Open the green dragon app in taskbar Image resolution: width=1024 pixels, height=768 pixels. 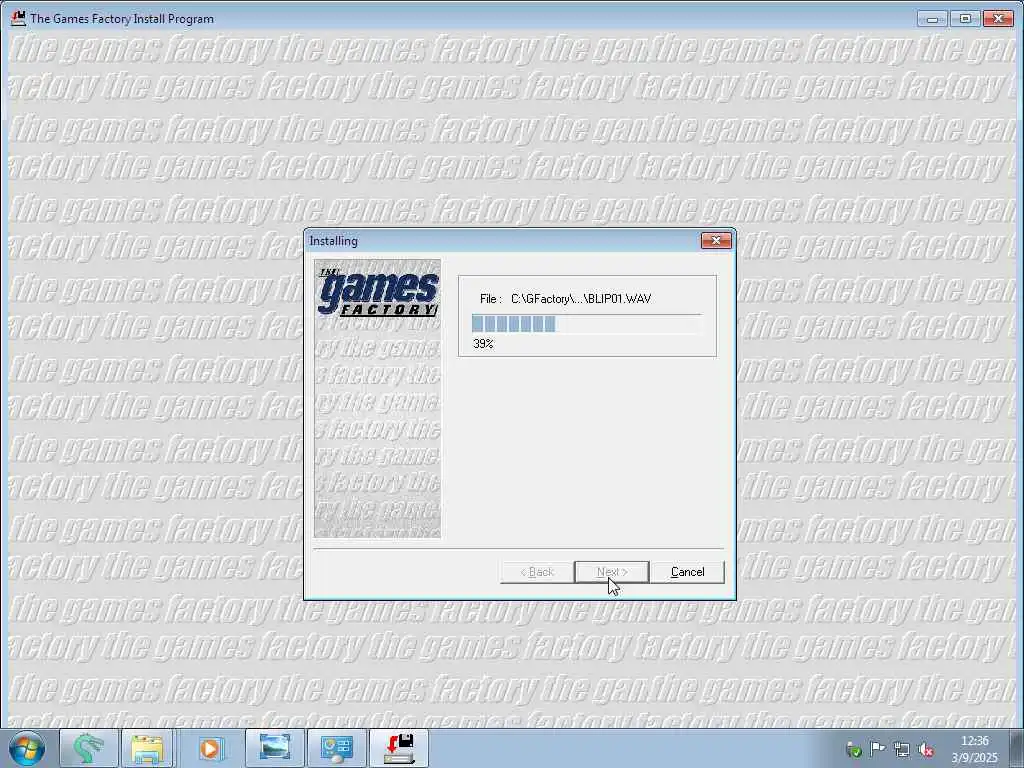pyautogui.click(x=88, y=748)
